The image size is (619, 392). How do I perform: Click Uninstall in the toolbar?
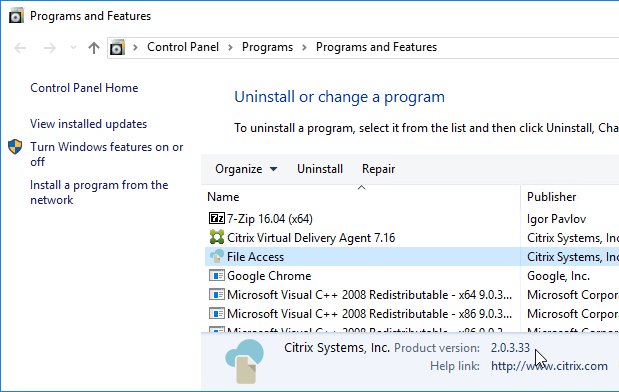320,169
